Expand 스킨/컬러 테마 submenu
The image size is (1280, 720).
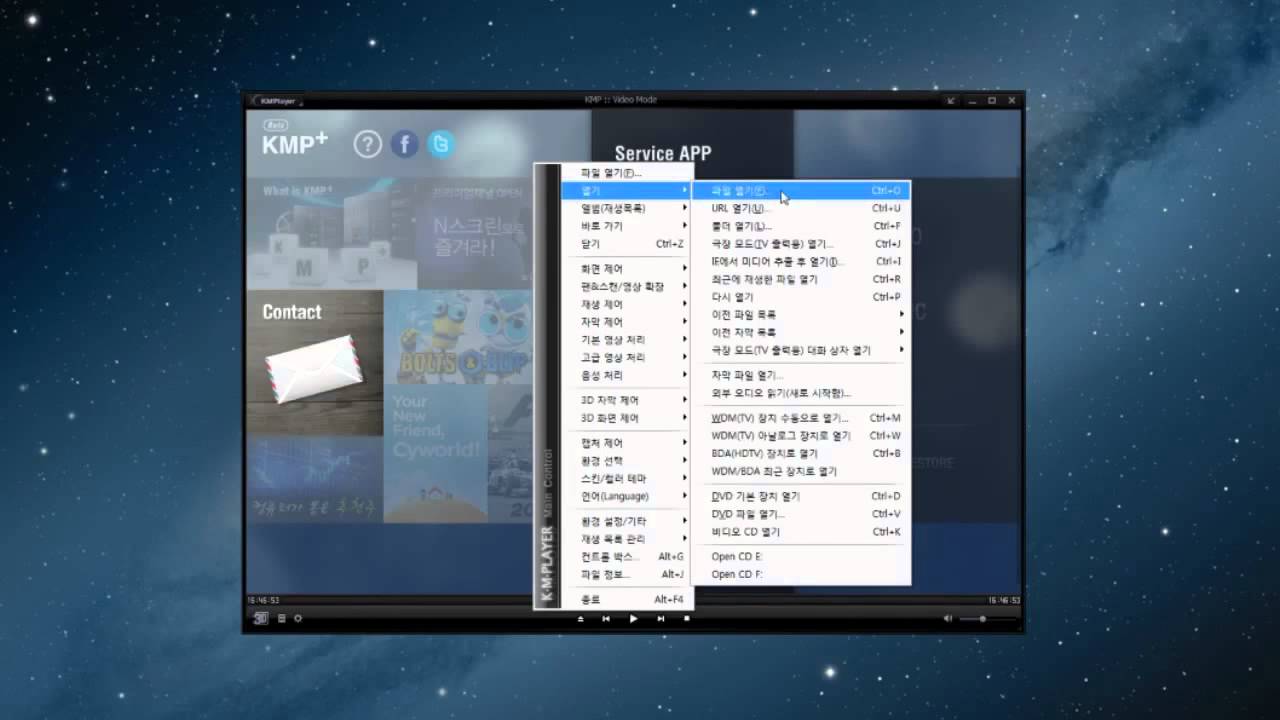tap(626, 479)
